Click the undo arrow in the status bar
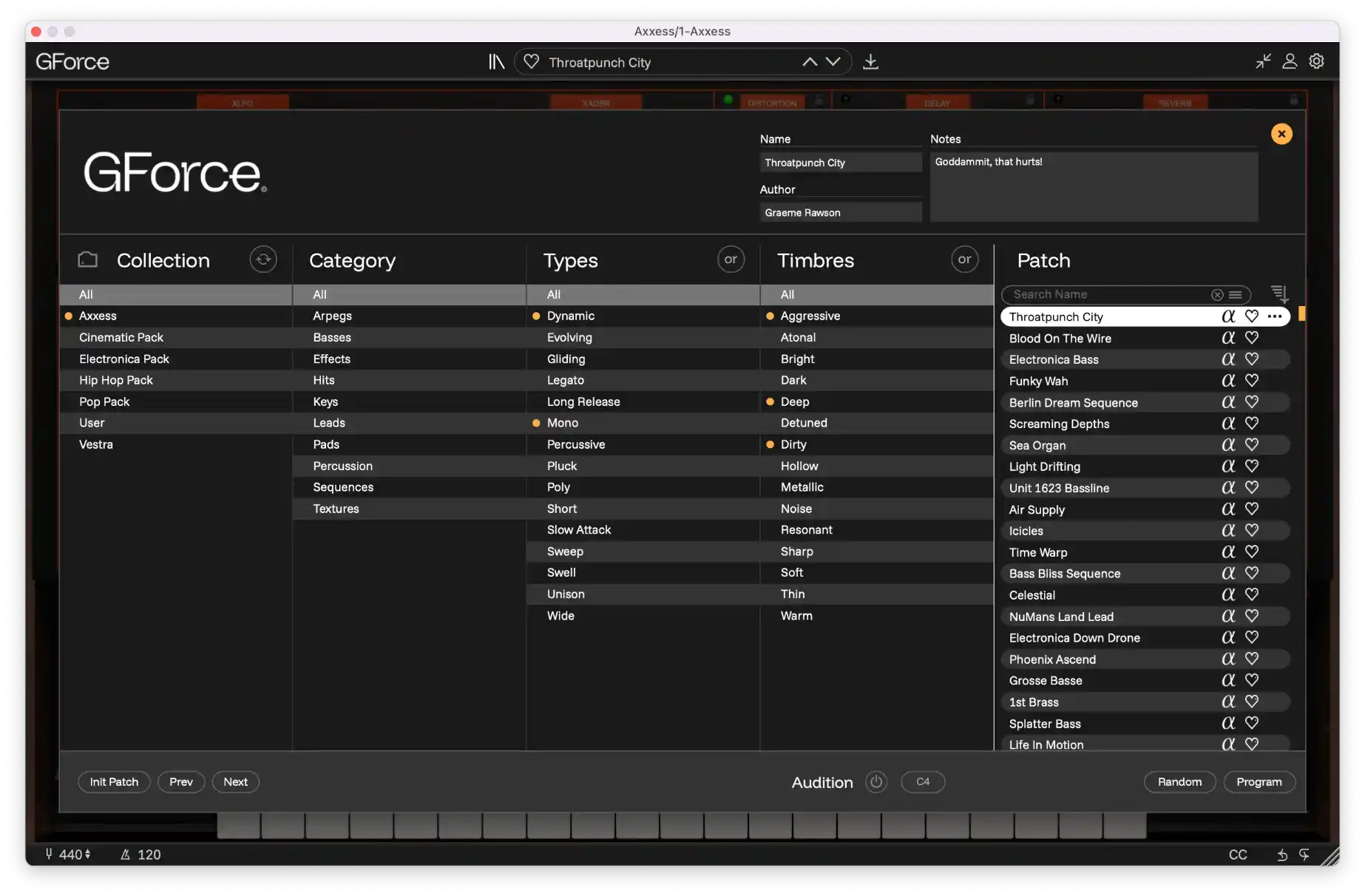The width and height of the screenshot is (1365, 896). click(x=1282, y=855)
